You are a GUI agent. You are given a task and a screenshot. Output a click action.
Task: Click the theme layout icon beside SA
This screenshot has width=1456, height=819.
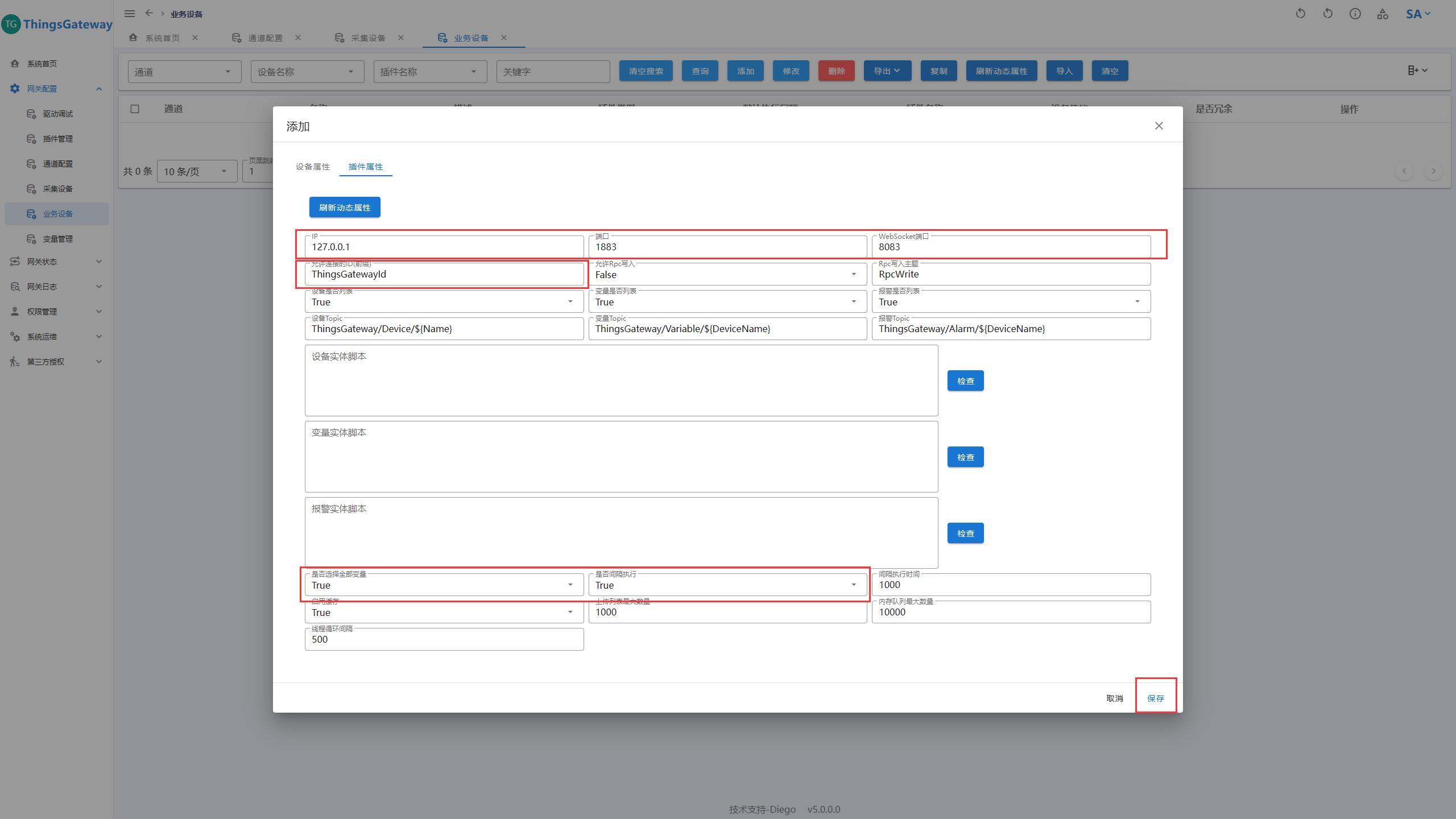[x=1383, y=14]
